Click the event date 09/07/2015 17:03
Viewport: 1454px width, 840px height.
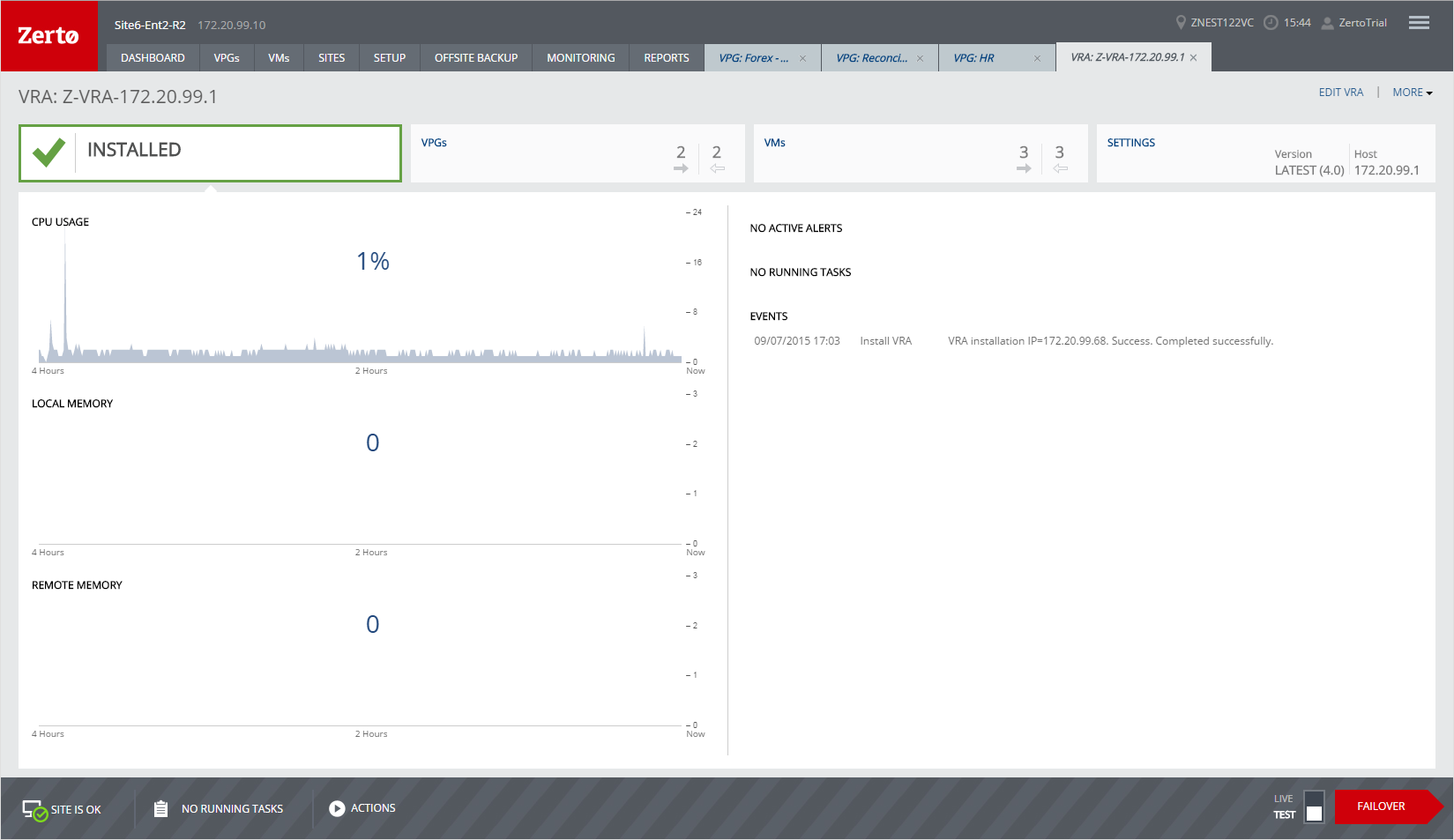click(797, 341)
